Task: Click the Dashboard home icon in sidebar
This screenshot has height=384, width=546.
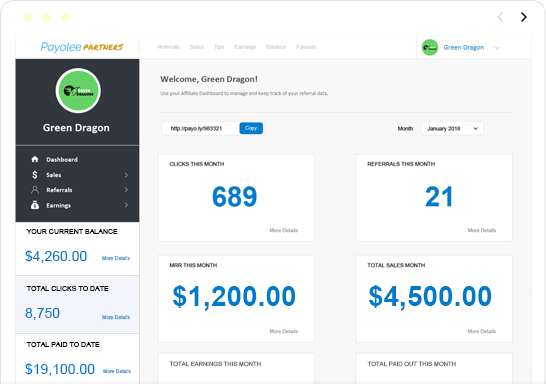Action: point(35,159)
